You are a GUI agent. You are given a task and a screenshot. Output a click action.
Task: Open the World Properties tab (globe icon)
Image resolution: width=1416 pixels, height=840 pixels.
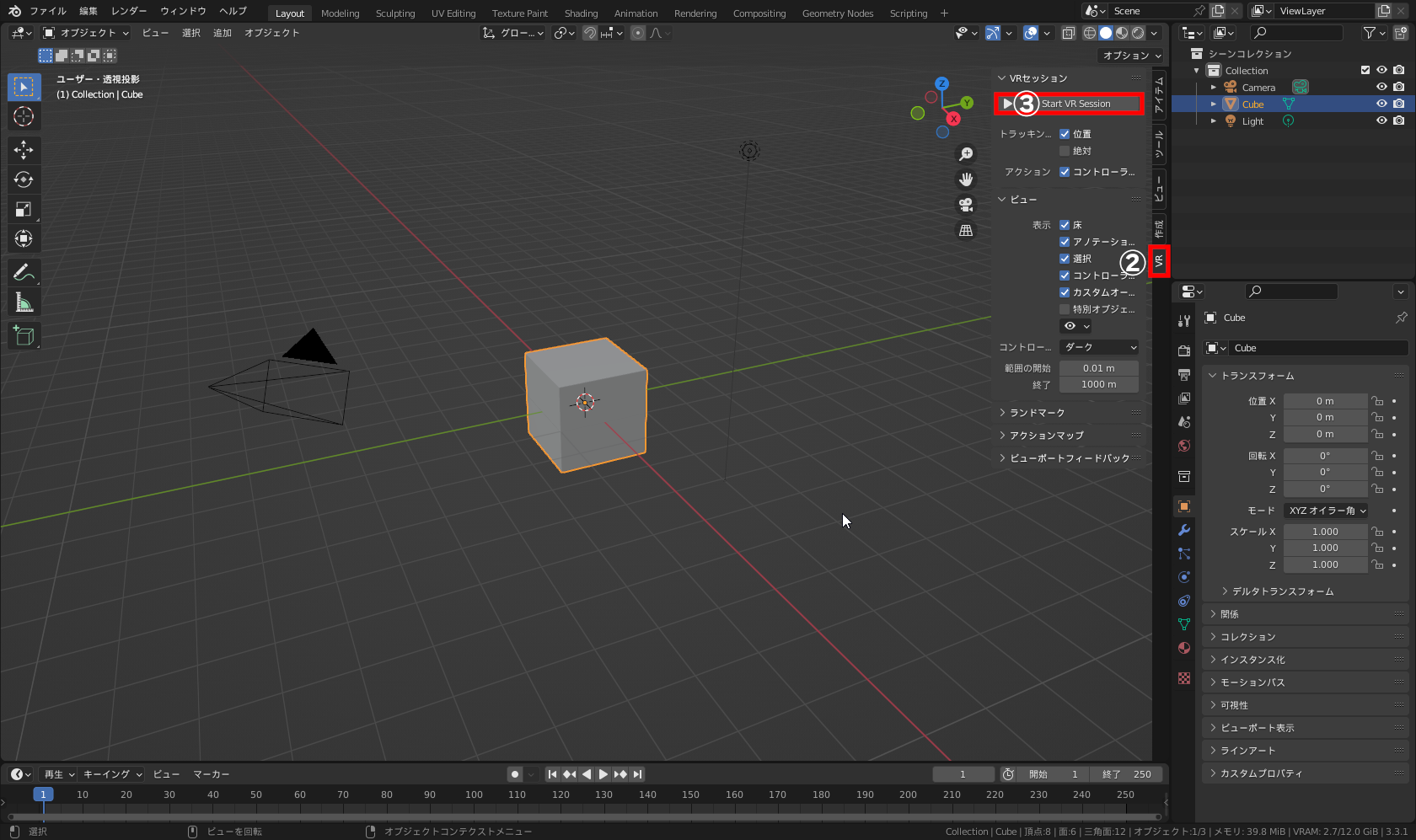click(x=1183, y=446)
